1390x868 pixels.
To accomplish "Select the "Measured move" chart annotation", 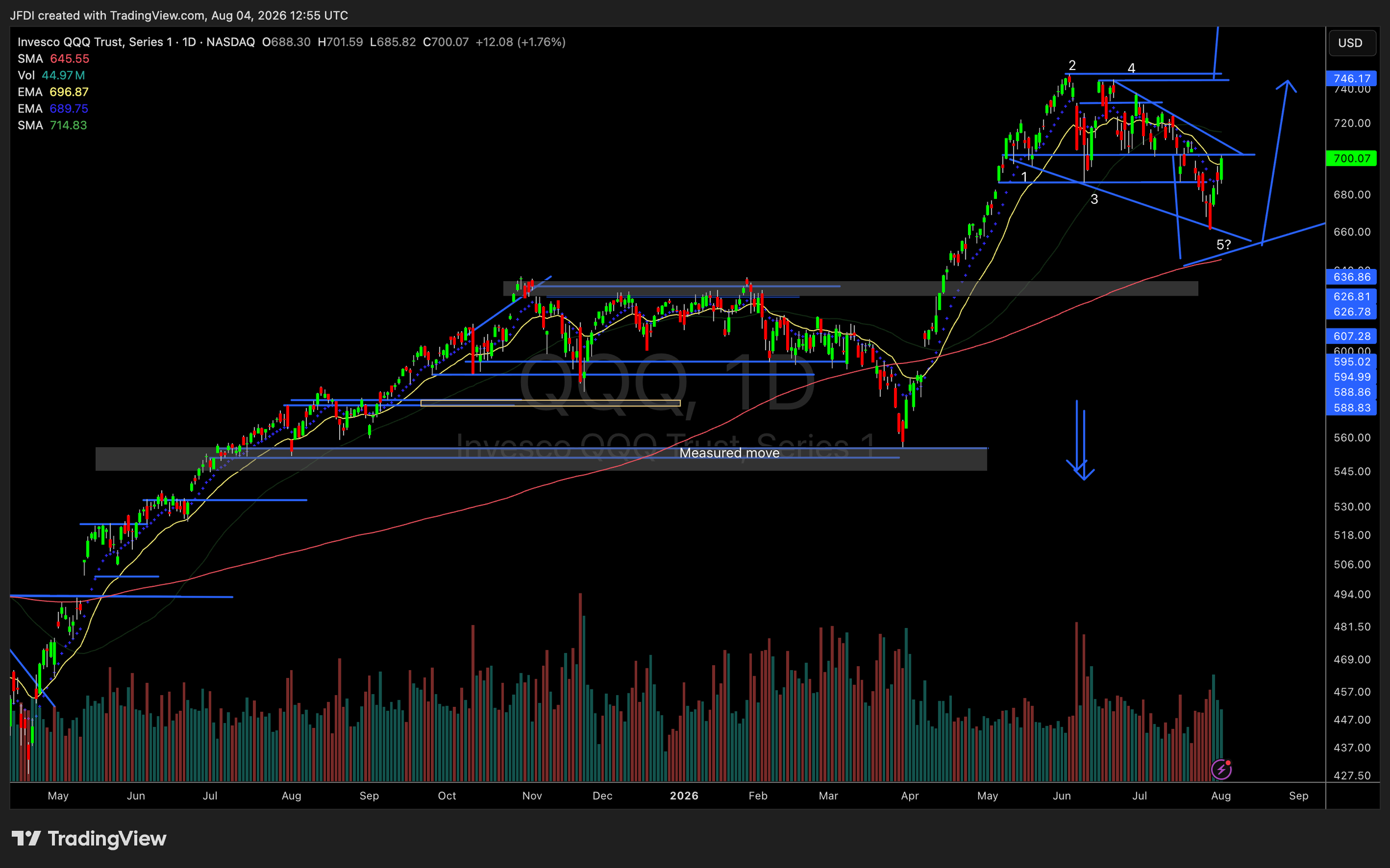I will [729, 453].
